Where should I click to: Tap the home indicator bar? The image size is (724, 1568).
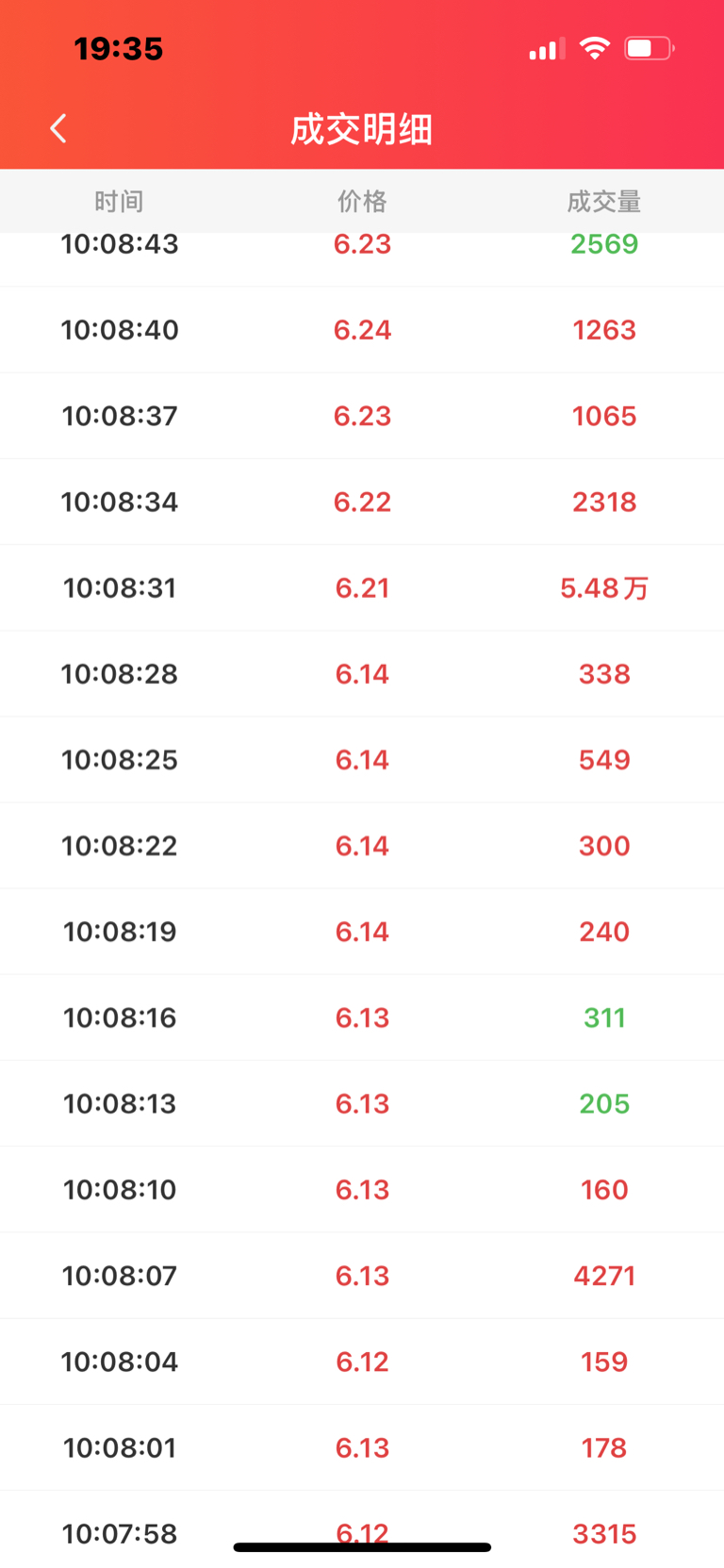click(x=362, y=1547)
